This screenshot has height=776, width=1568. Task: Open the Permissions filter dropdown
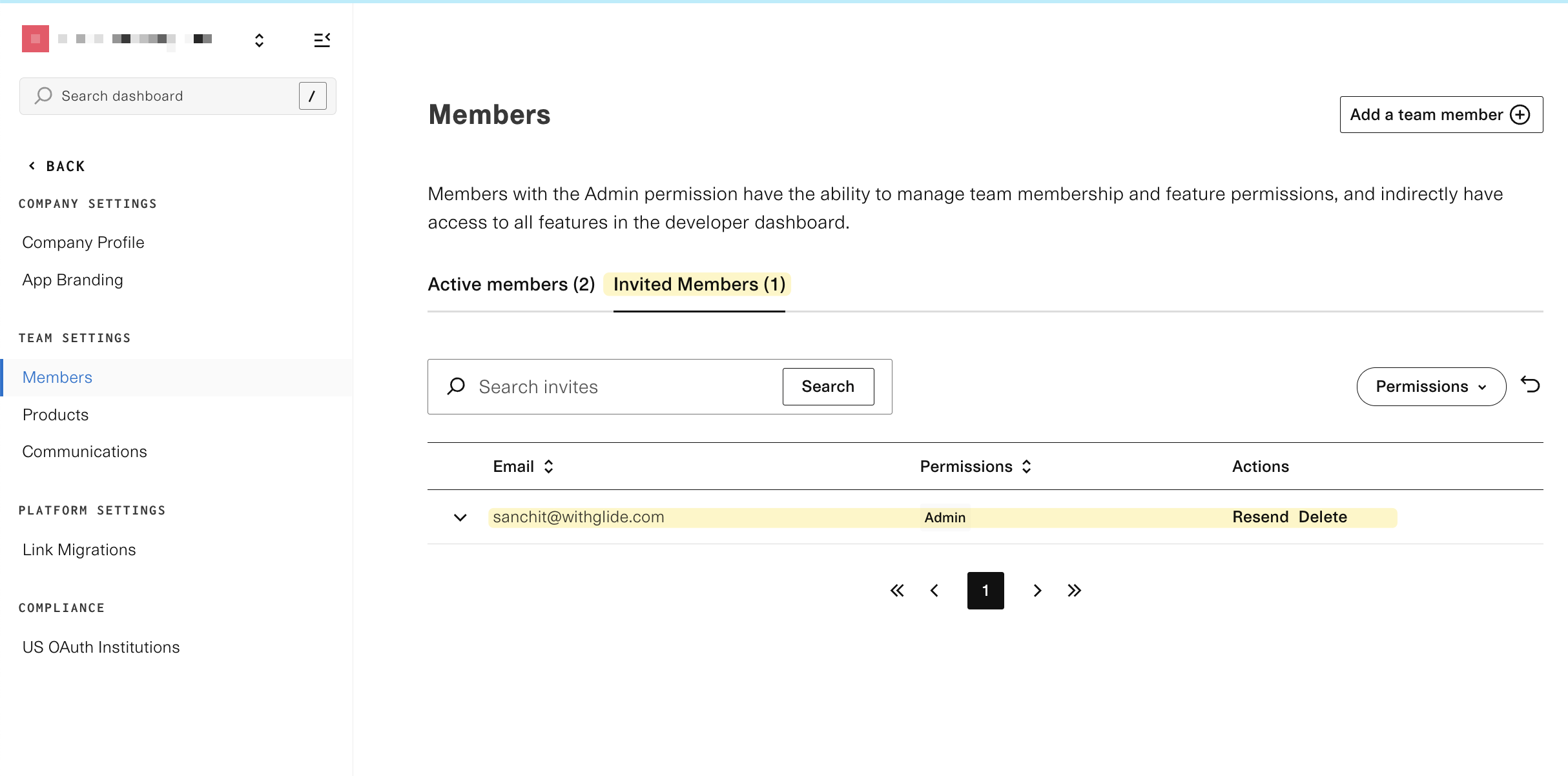pyautogui.click(x=1431, y=386)
